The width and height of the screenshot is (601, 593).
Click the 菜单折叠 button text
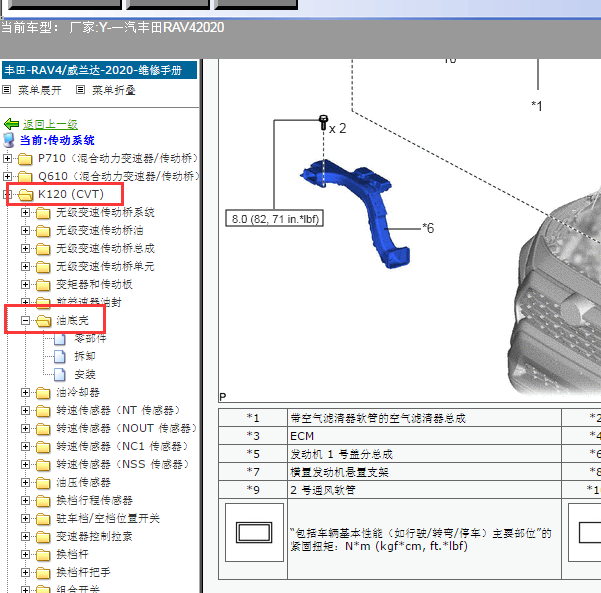point(113,90)
